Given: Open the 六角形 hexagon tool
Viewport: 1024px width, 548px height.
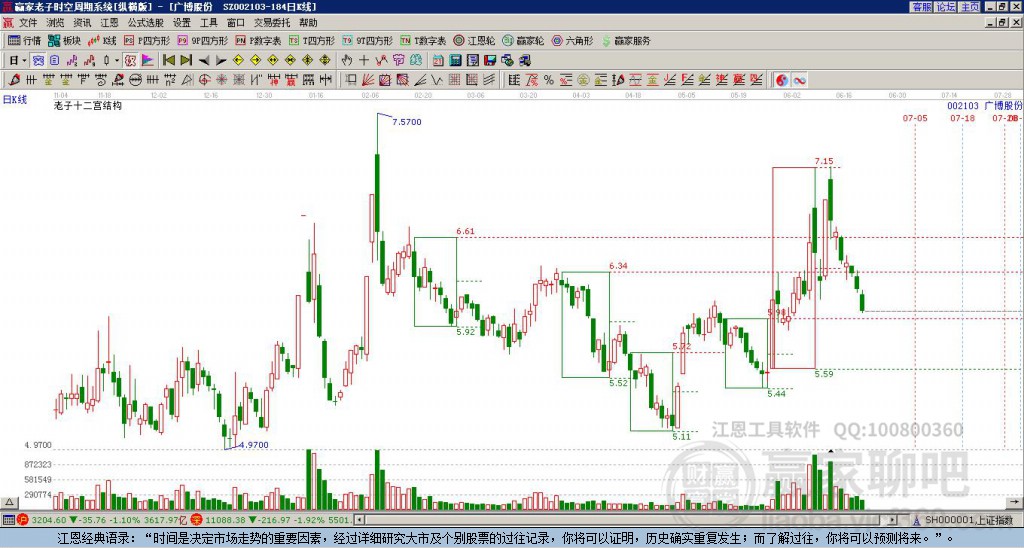Looking at the screenshot, I should pyautogui.click(x=572, y=40).
